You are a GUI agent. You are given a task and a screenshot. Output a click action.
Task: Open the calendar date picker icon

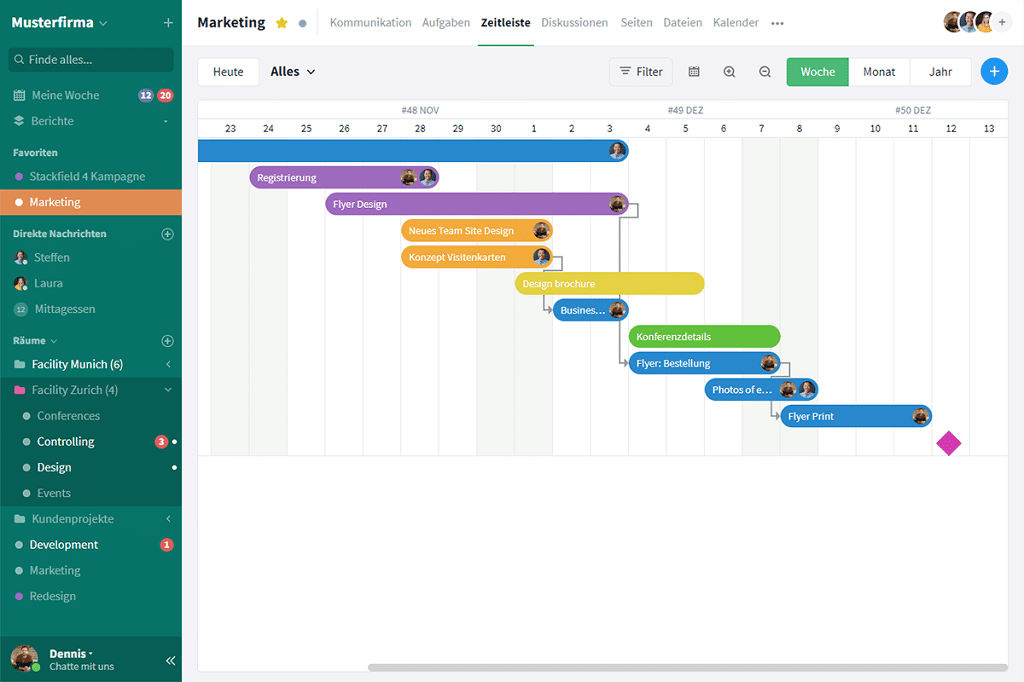coord(694,72)
